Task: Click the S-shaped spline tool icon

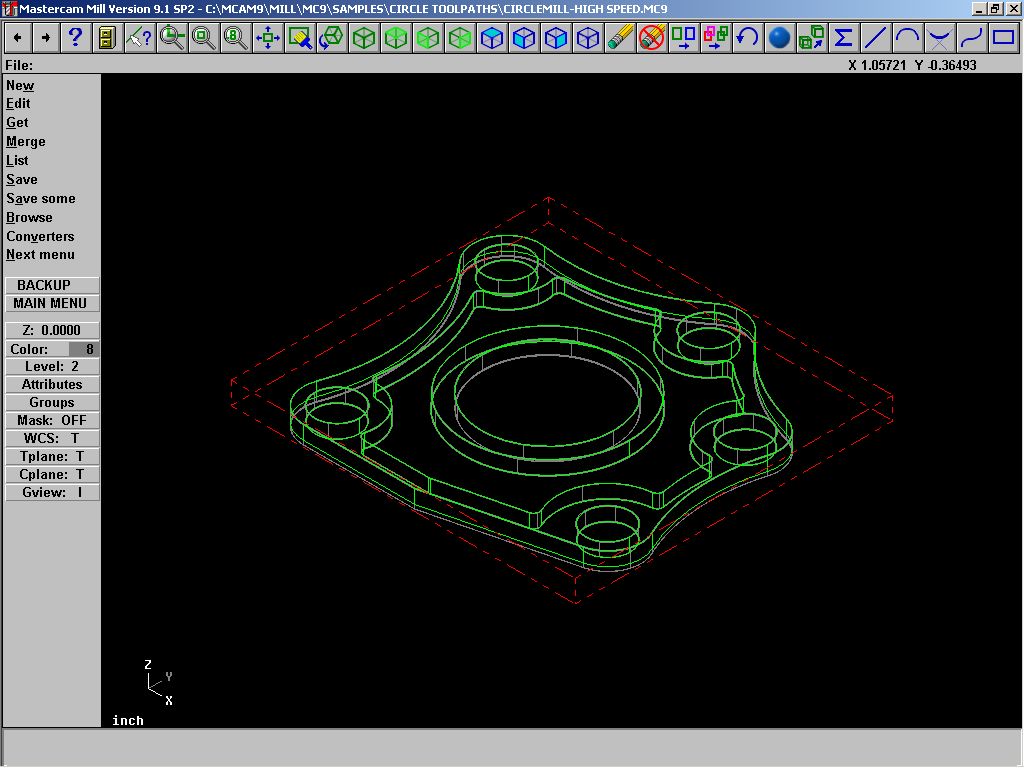Action: click(971, 38)
